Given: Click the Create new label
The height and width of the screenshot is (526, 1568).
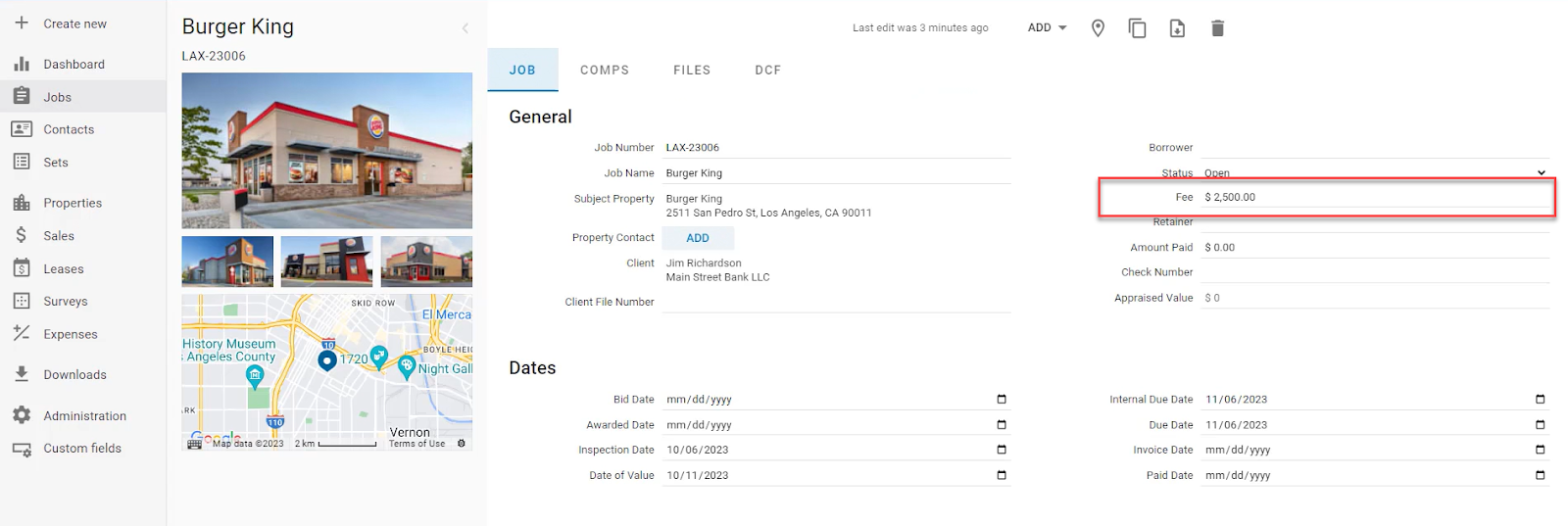Looking at the screenshot, I should (74, 24).
